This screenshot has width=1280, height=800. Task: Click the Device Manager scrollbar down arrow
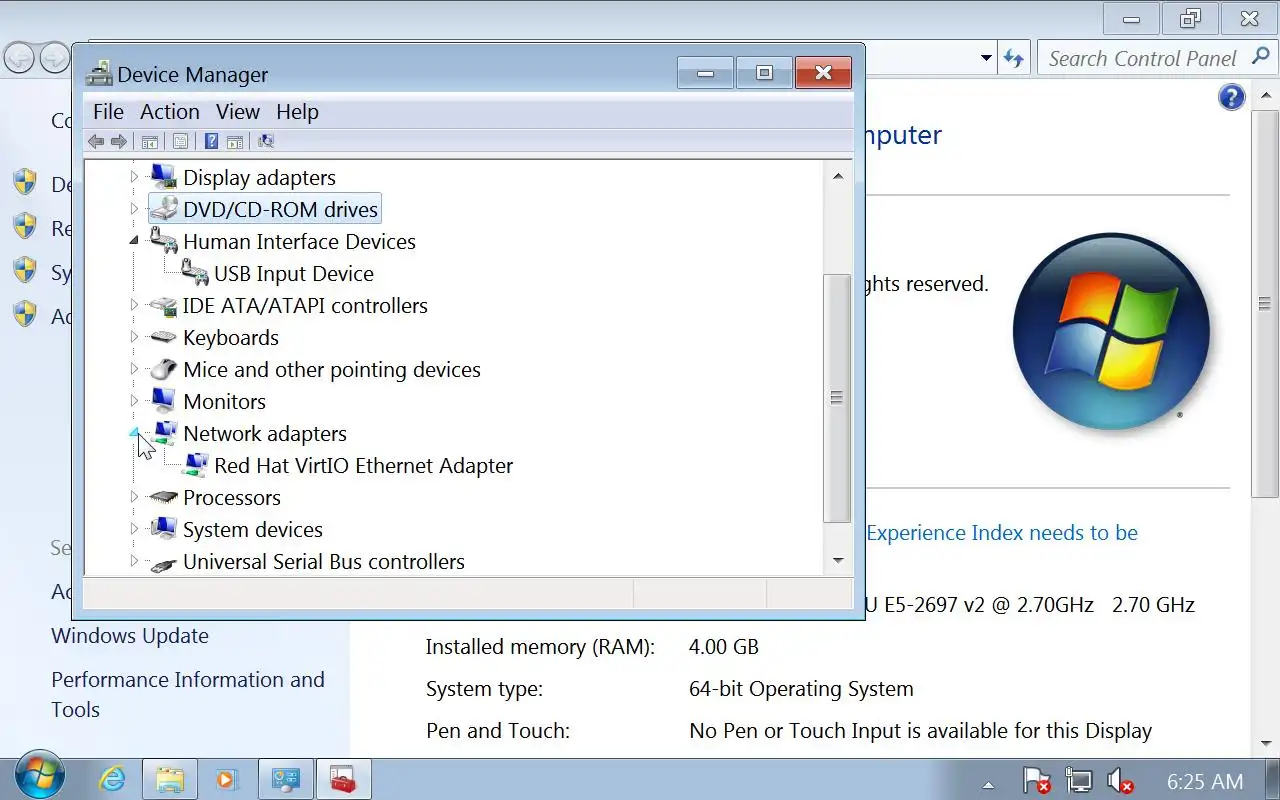(838, 561)
